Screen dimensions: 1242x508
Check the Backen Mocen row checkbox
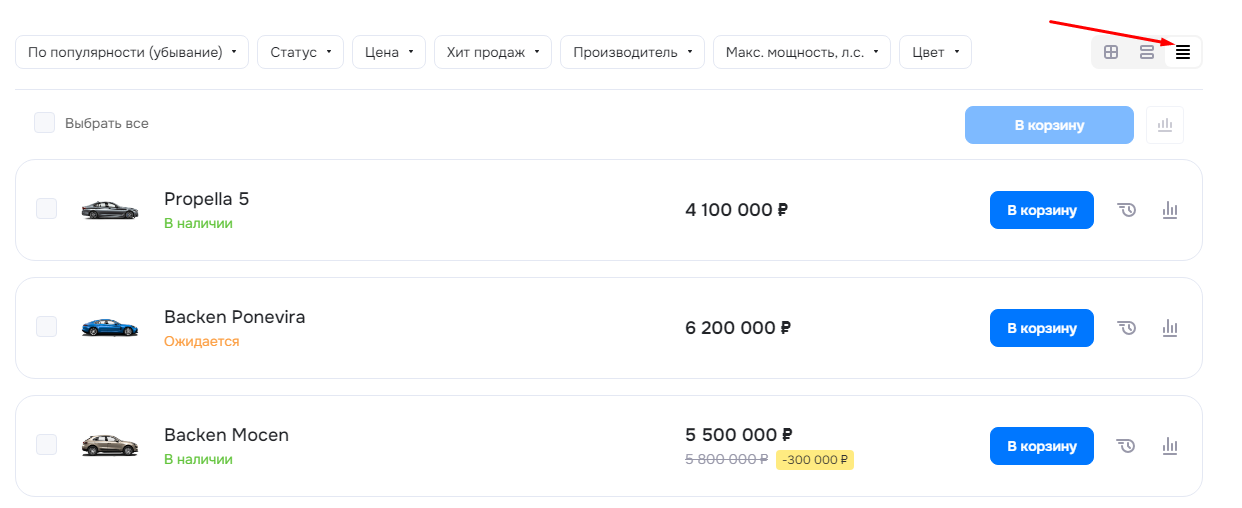coord(46,444)
